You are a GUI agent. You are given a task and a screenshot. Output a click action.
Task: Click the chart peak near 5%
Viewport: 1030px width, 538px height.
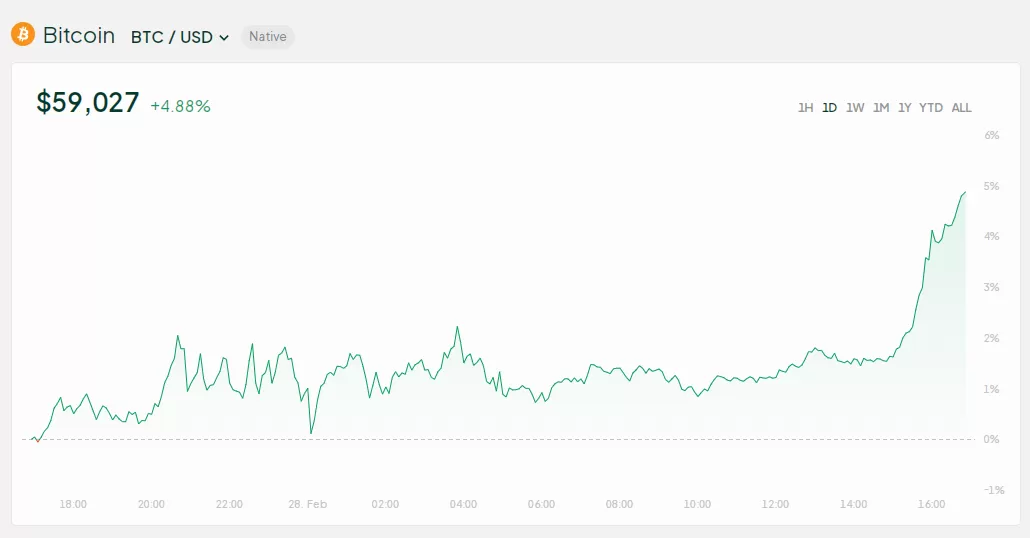(x=965, y=192)
